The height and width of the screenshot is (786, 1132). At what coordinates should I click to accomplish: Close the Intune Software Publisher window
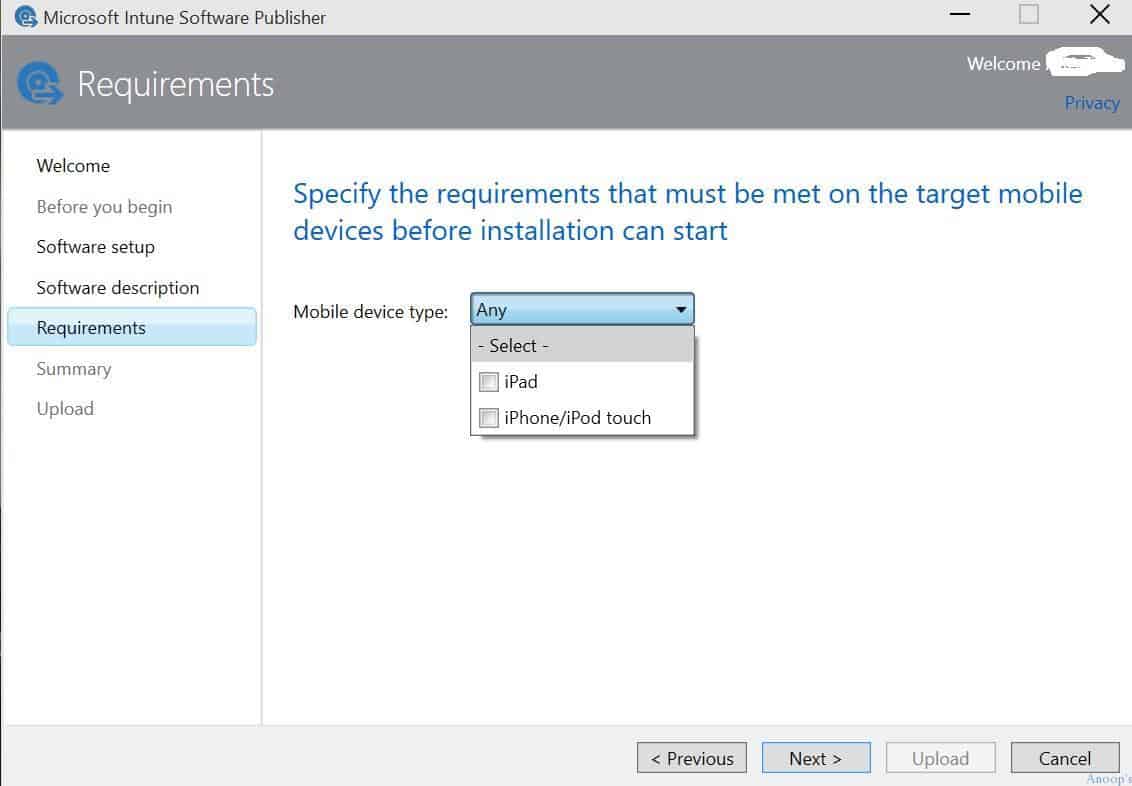click(x=1100, y=14)
